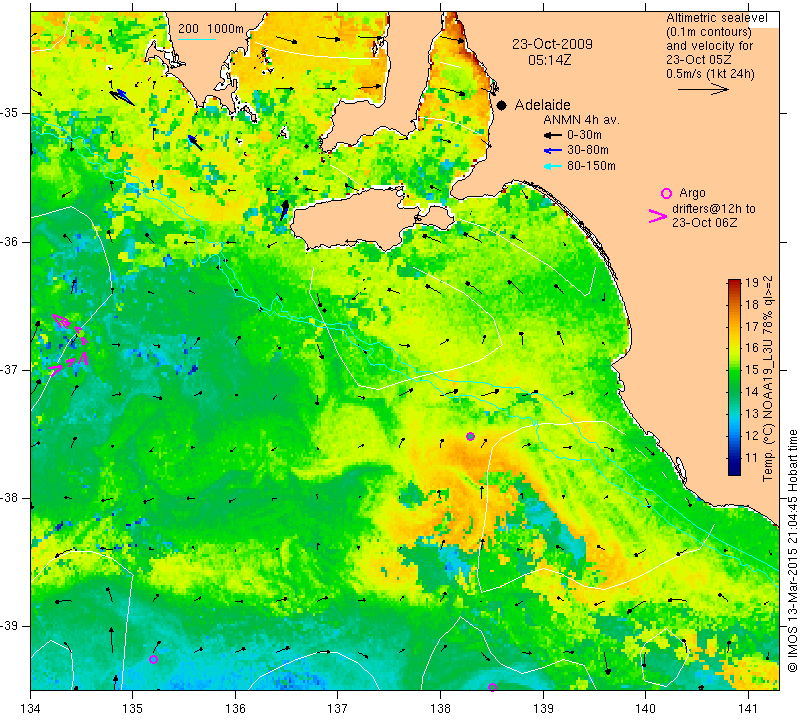The width and height of the screenshot is (800, 720).
Task: Click the 200 1000m depth label
Action: (211, 29)
